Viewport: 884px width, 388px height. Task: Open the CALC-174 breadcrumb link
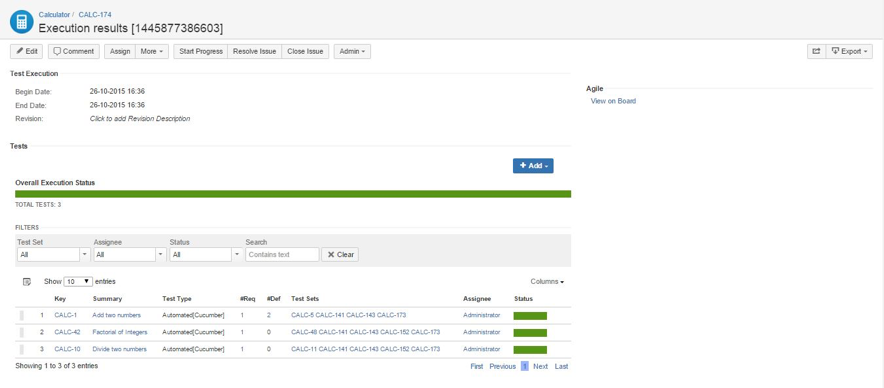click(x=95, y=15)
